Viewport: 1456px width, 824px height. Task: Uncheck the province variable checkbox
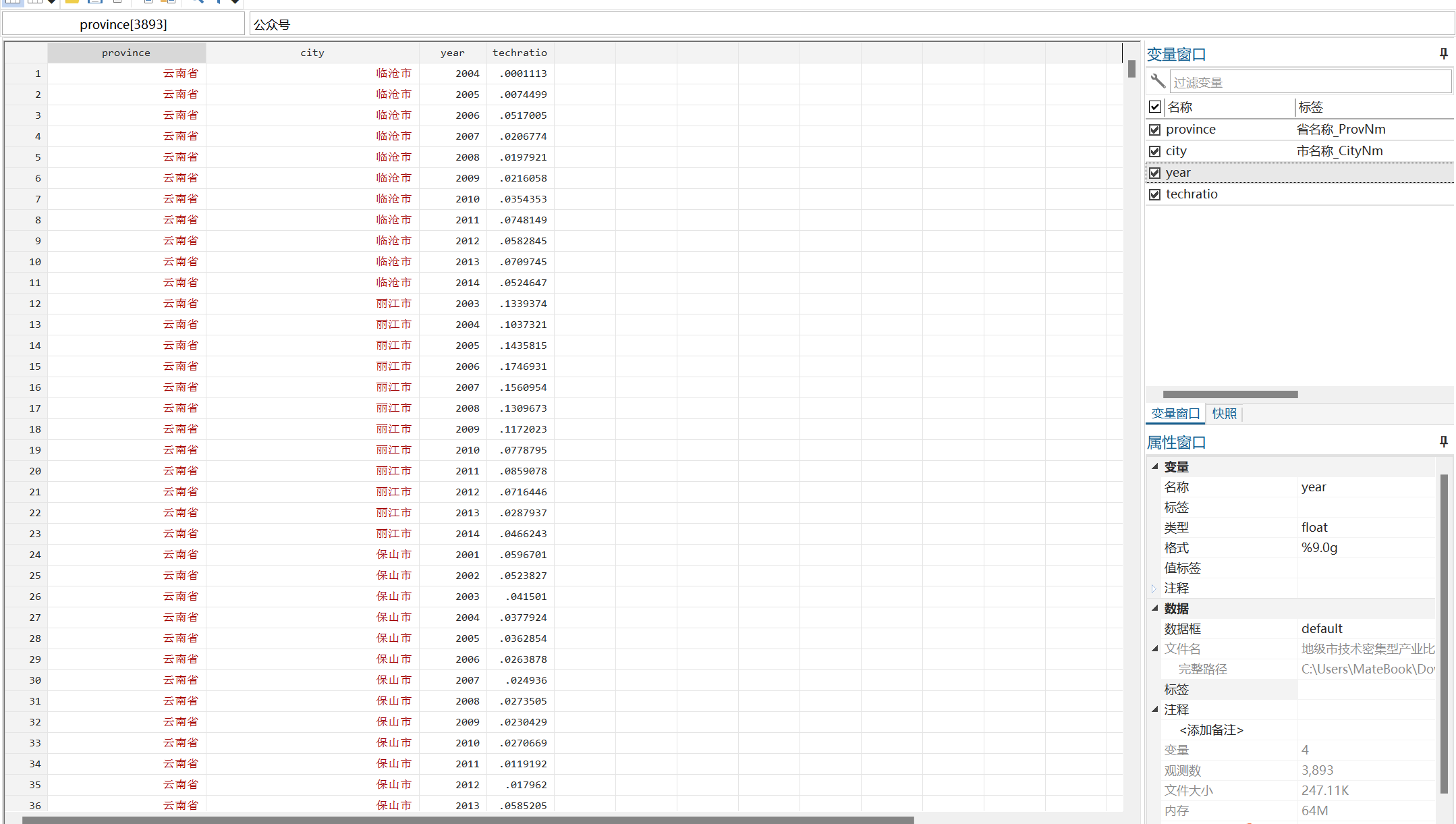(1155, 130)
